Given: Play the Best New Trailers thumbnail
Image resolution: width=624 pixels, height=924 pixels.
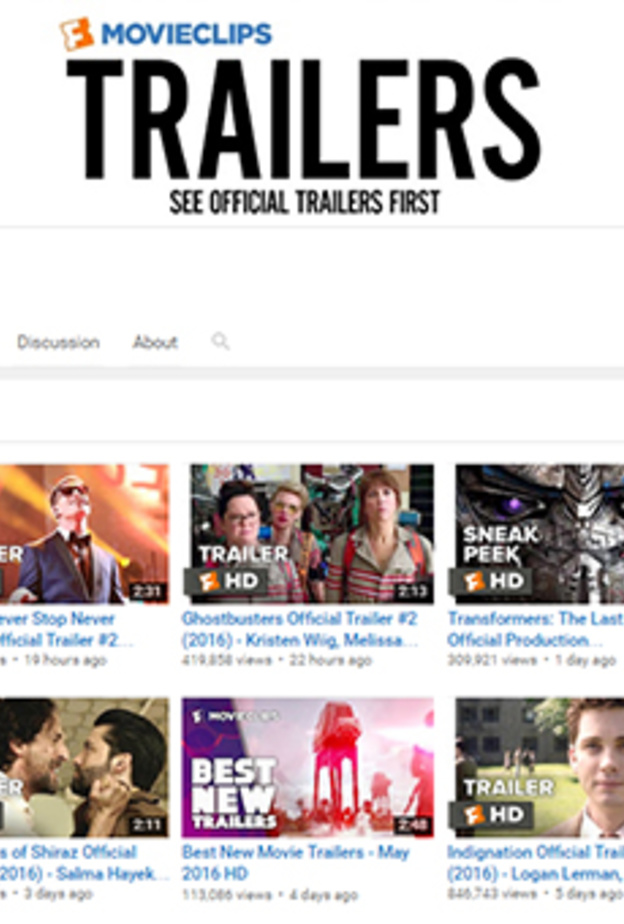Looking at the screenshot, I should coord(308,767).
